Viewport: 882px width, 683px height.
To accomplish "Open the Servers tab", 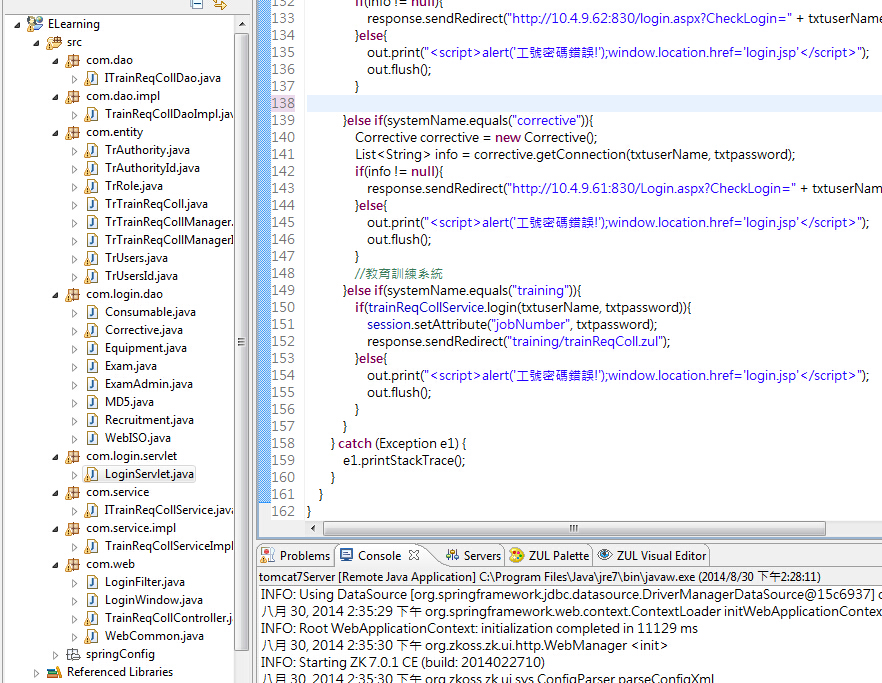I will 473,555.
